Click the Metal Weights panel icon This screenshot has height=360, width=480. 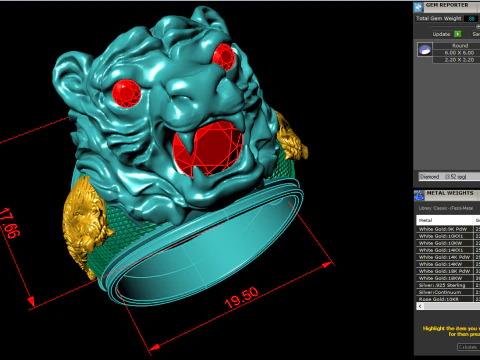pyautogui.click(x=419, y=195)
